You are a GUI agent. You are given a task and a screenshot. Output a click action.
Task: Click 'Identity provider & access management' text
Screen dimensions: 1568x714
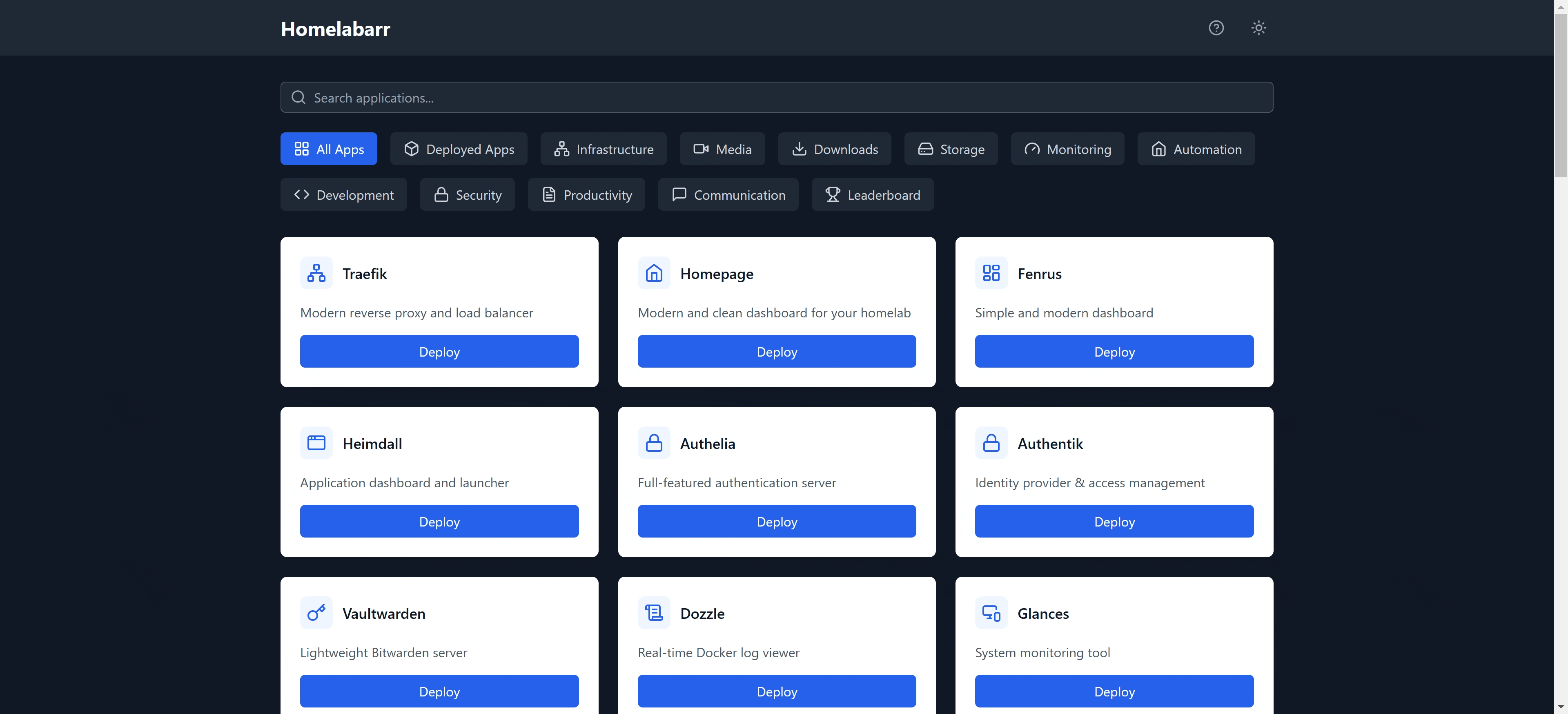[x=1089, y=483]
